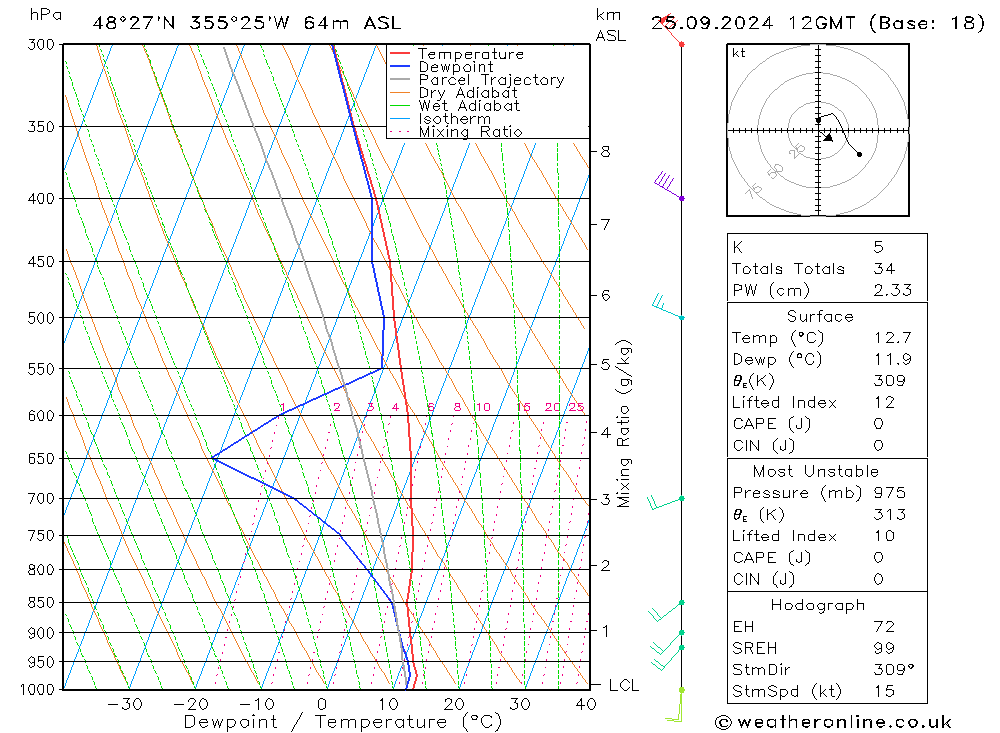Click the gray Parcel Trajectory legend swatch
The height and width of the screenshot is (733, 1000).
pos(400,80)
